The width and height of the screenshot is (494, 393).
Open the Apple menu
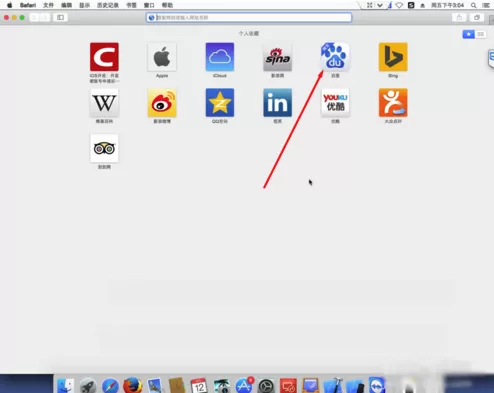pos(10,5)
